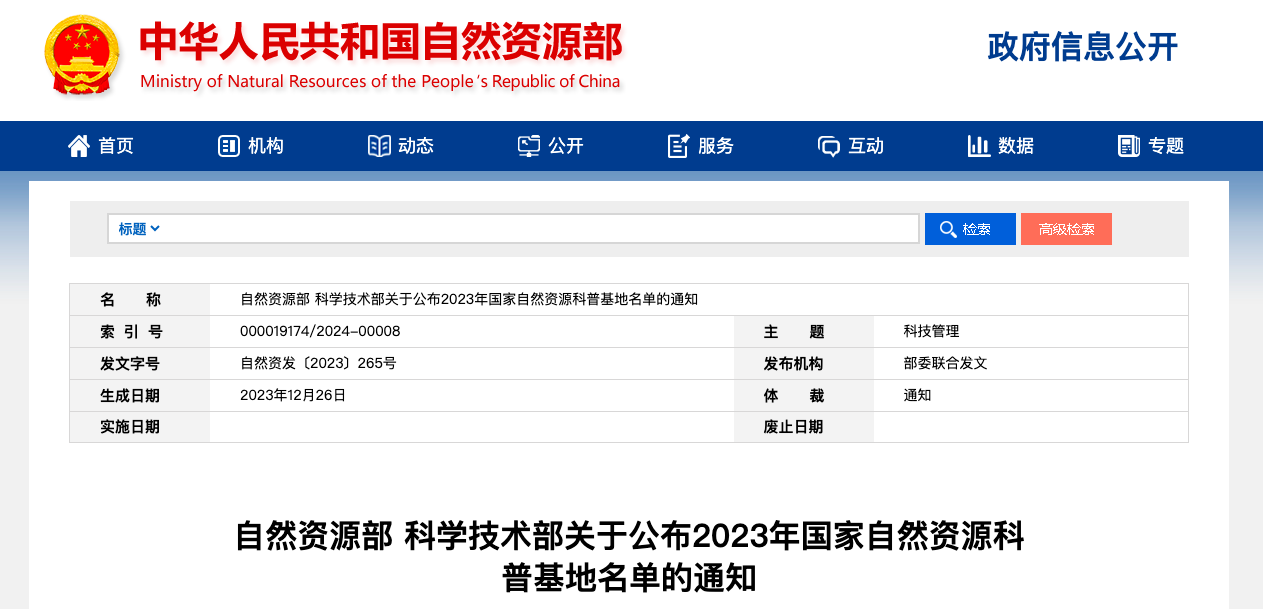Click the 中华人民共和国自然资源部 site title
1263x609 pixels.
[x=380, y=42]
